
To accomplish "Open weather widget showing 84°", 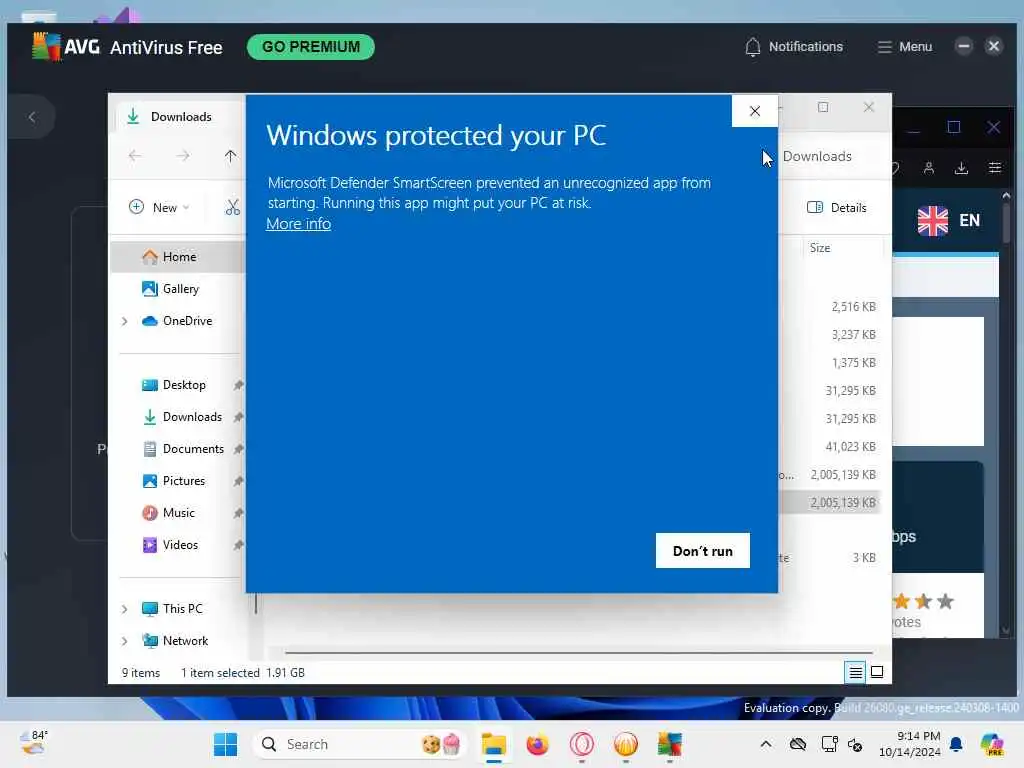I will pyautogui.click(x=34, y=743).
